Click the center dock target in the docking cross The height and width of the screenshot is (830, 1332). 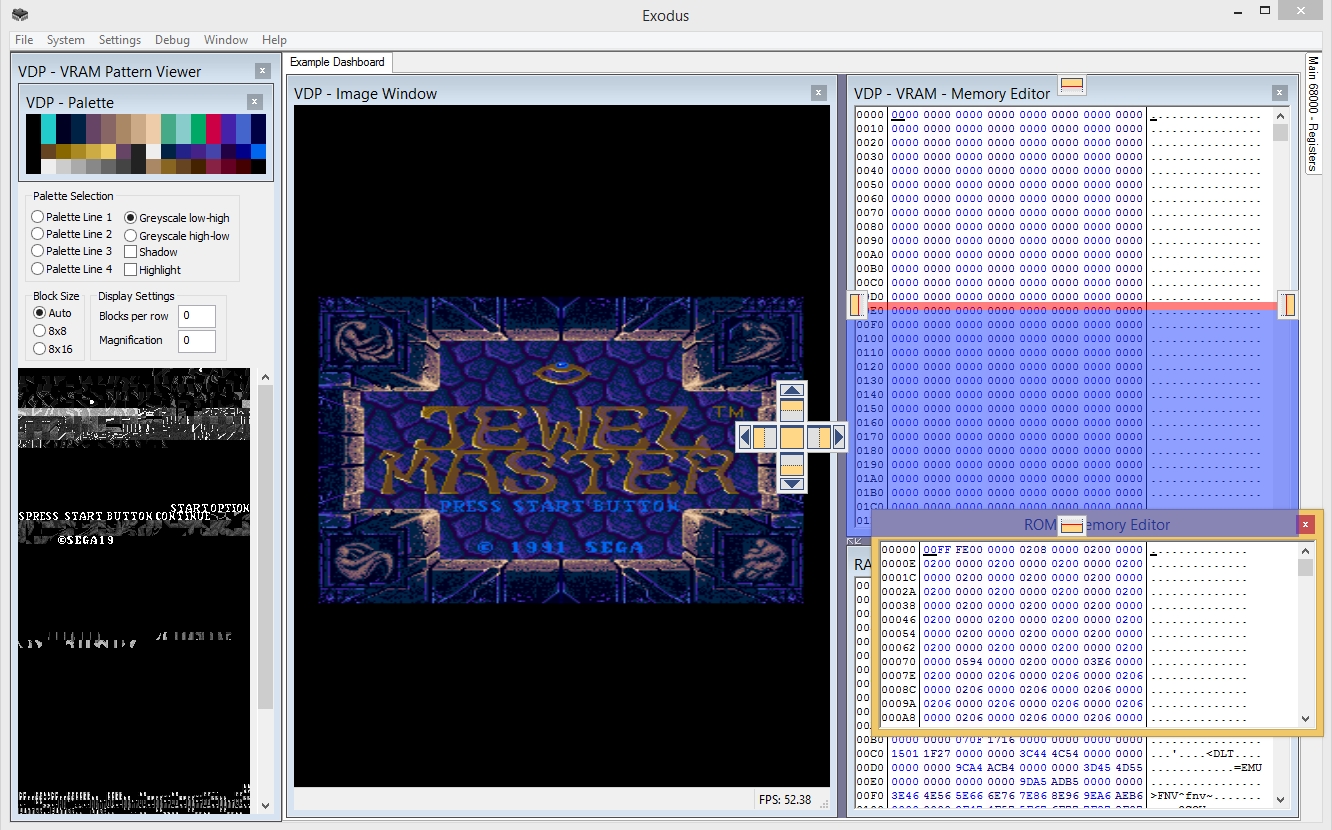pyautogui.click(x=792, y=437)
